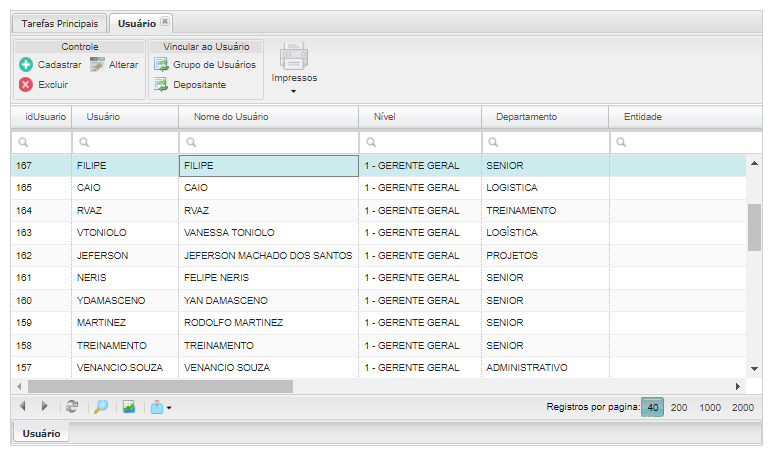
Task: Sort by idUsuario column header
Action: click(x=41, y=117)
